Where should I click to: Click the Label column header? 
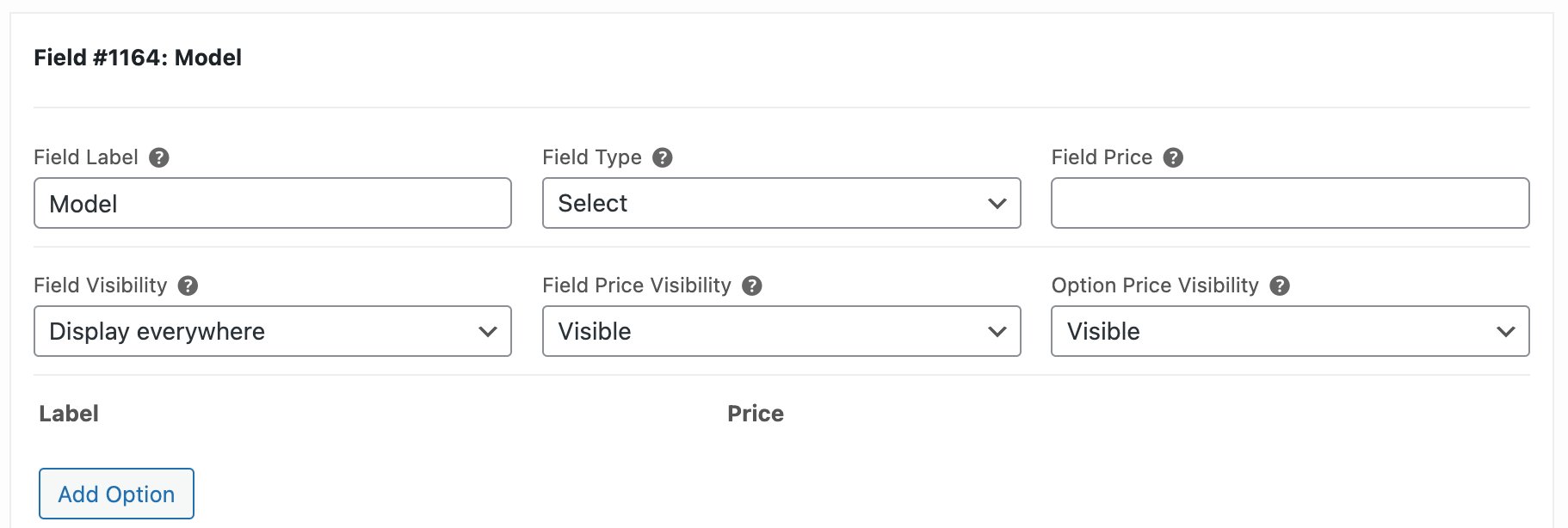click(x=69, y=414)
